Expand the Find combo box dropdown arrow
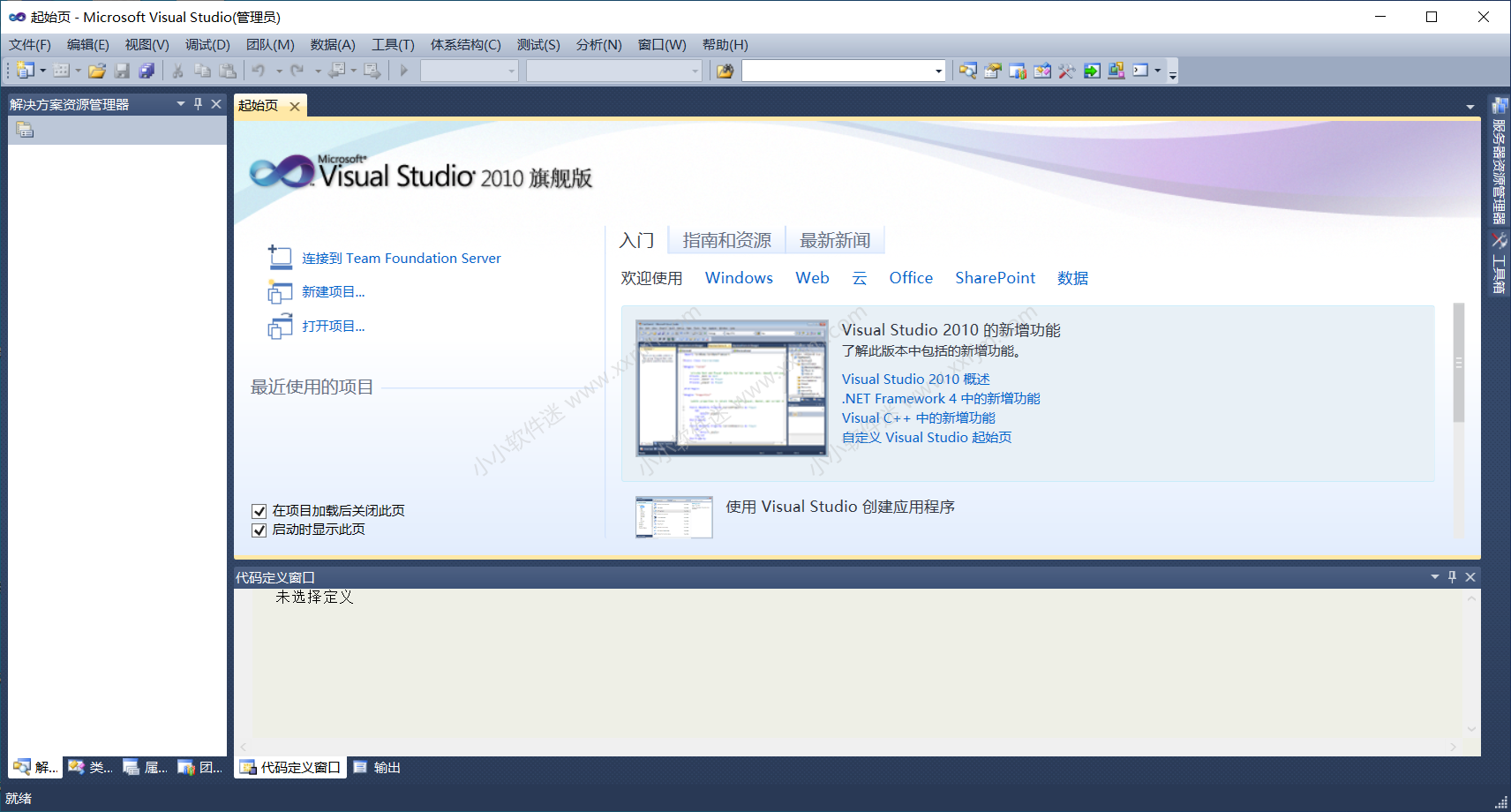1511x812 pixels. [938, 71]
